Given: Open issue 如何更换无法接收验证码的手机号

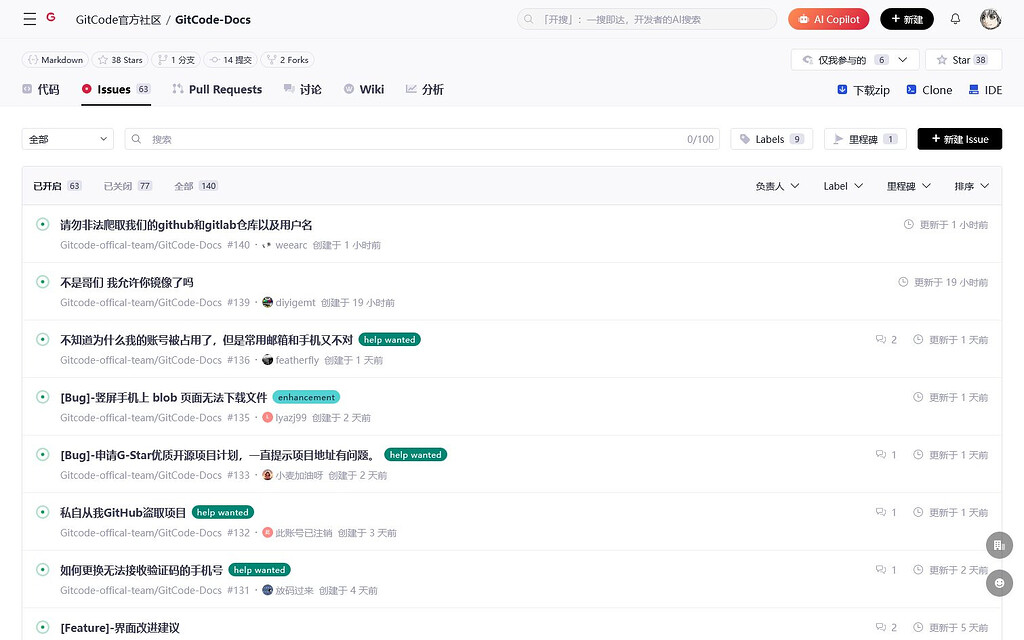Looking at the screenshot, I should coord(142,570).
